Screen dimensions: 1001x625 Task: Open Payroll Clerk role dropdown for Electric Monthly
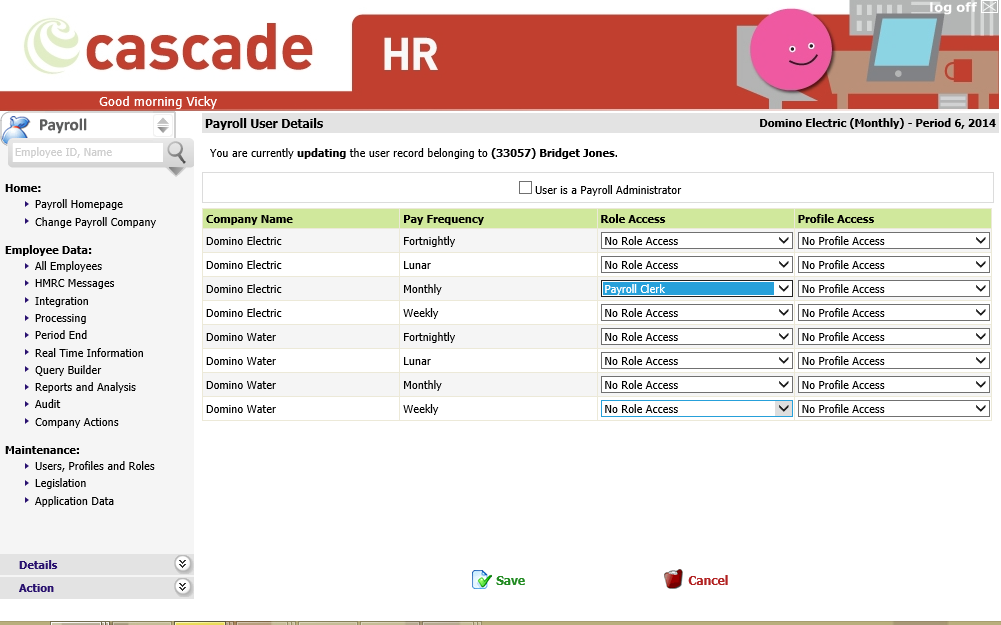click(696, 289)
